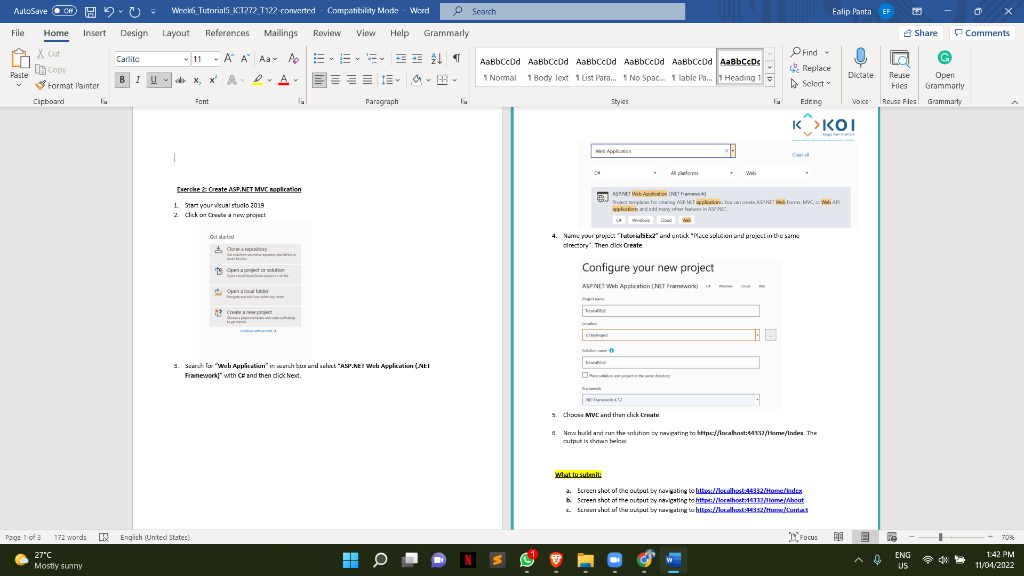Screen dimensions: 1024x576
Task: Toggle Bold formatting
Action: 122,80
